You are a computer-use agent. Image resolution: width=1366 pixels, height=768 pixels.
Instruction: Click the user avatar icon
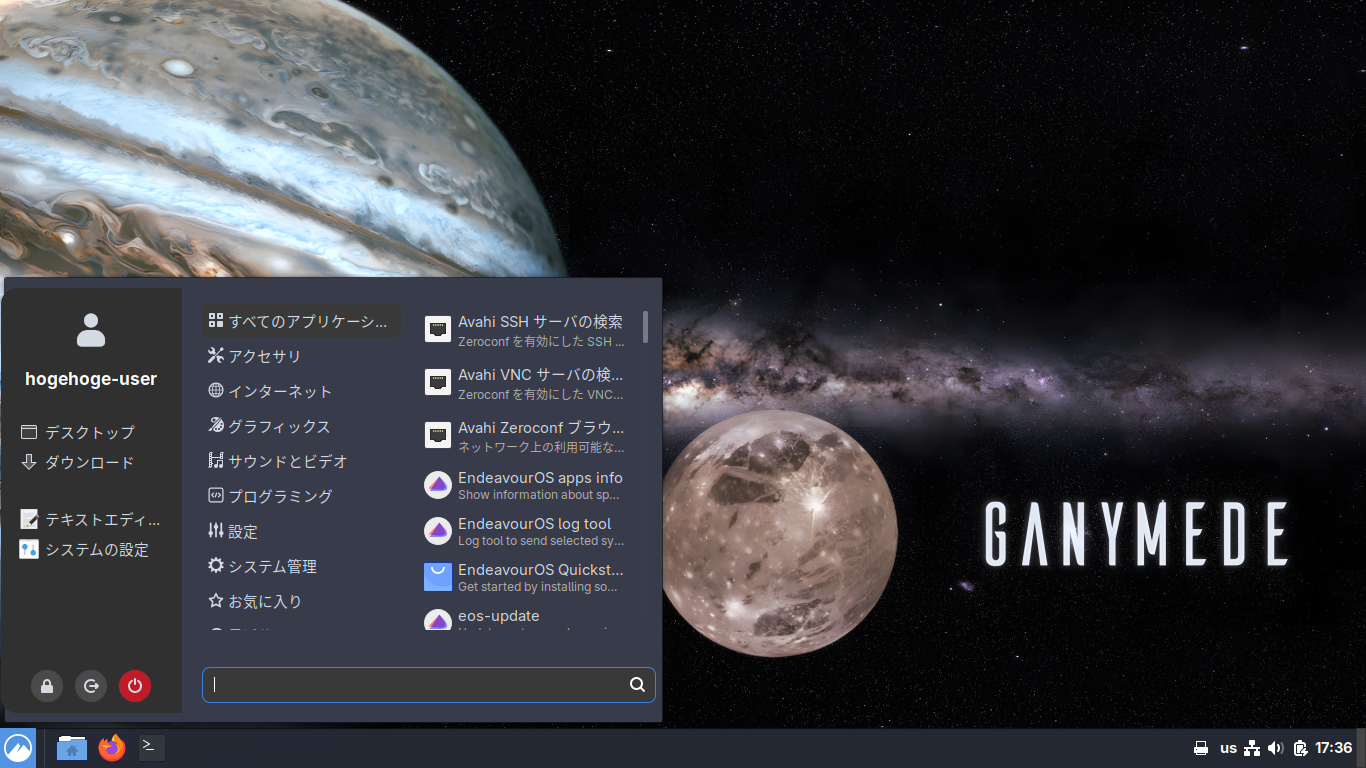(91, 330)
